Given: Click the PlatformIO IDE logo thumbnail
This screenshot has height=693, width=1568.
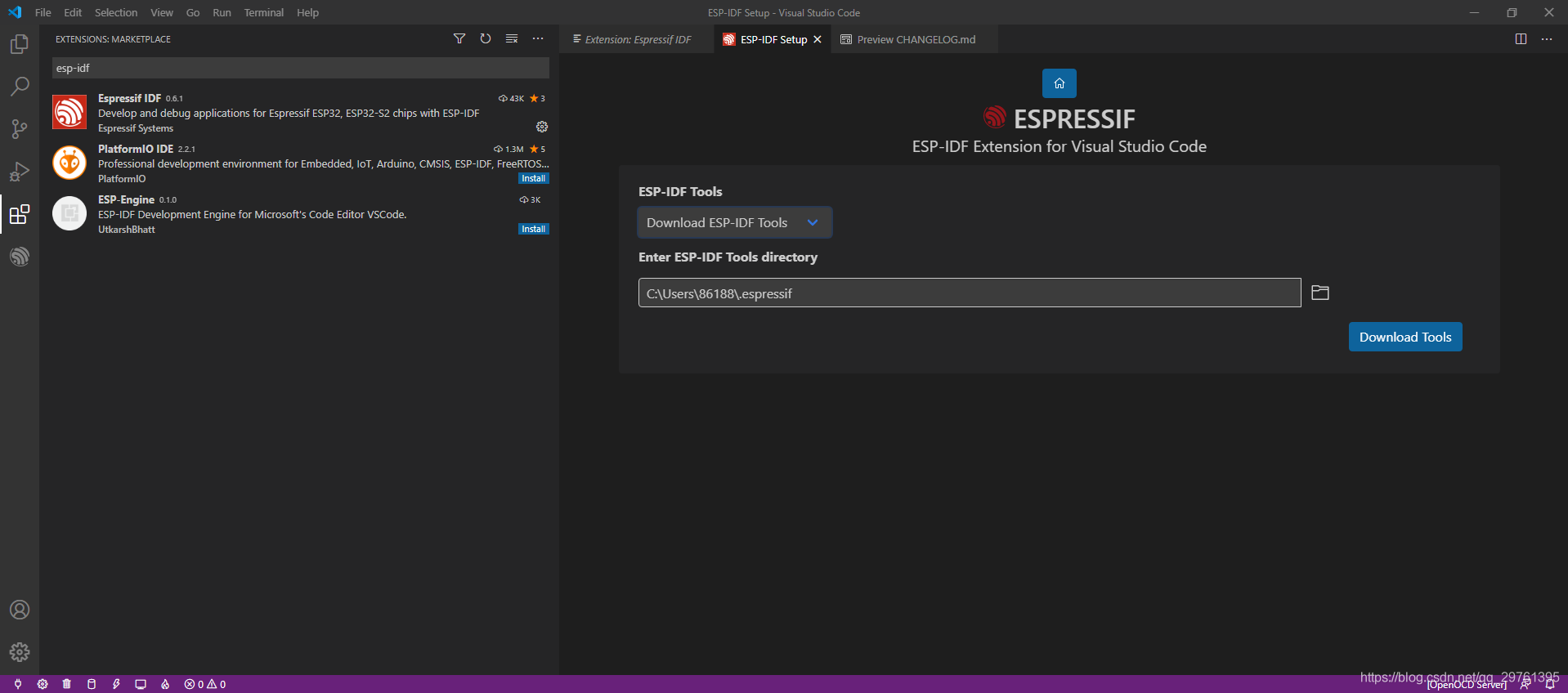Looking at the screenshot, I should tap(69, 163).
